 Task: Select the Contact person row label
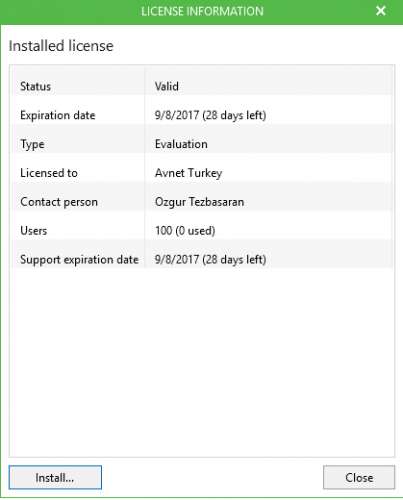pyautogui.click(x=59, y=202)
